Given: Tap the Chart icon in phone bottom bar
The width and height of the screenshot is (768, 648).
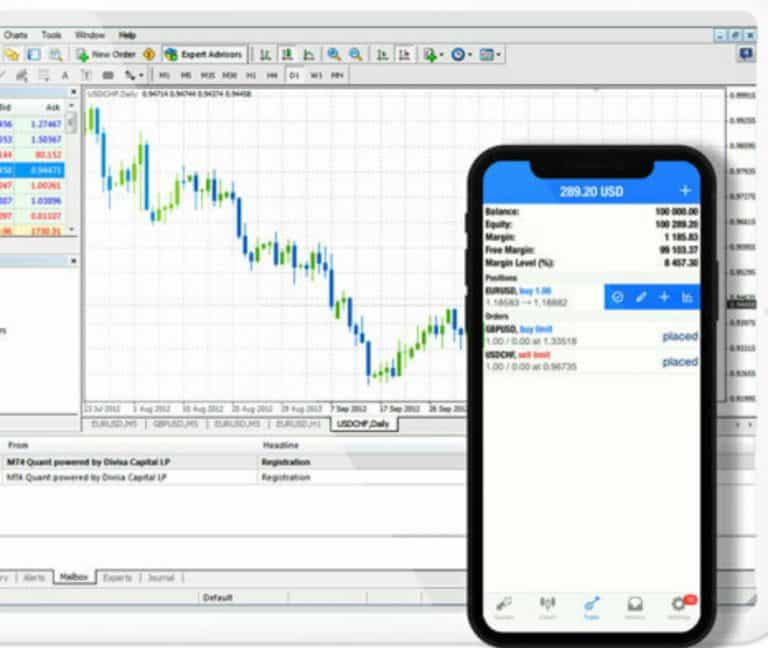Looking at the screenshot, I should [x=548, y=604].
